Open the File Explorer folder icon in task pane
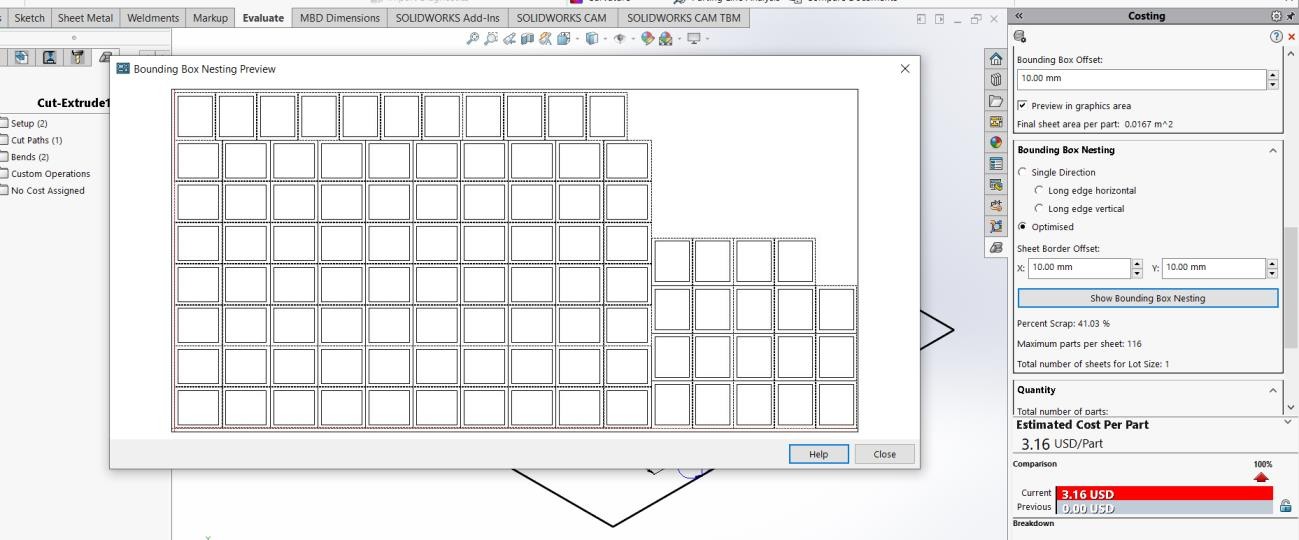Viewport: 1299px width, 540px height. click(996, 101)
